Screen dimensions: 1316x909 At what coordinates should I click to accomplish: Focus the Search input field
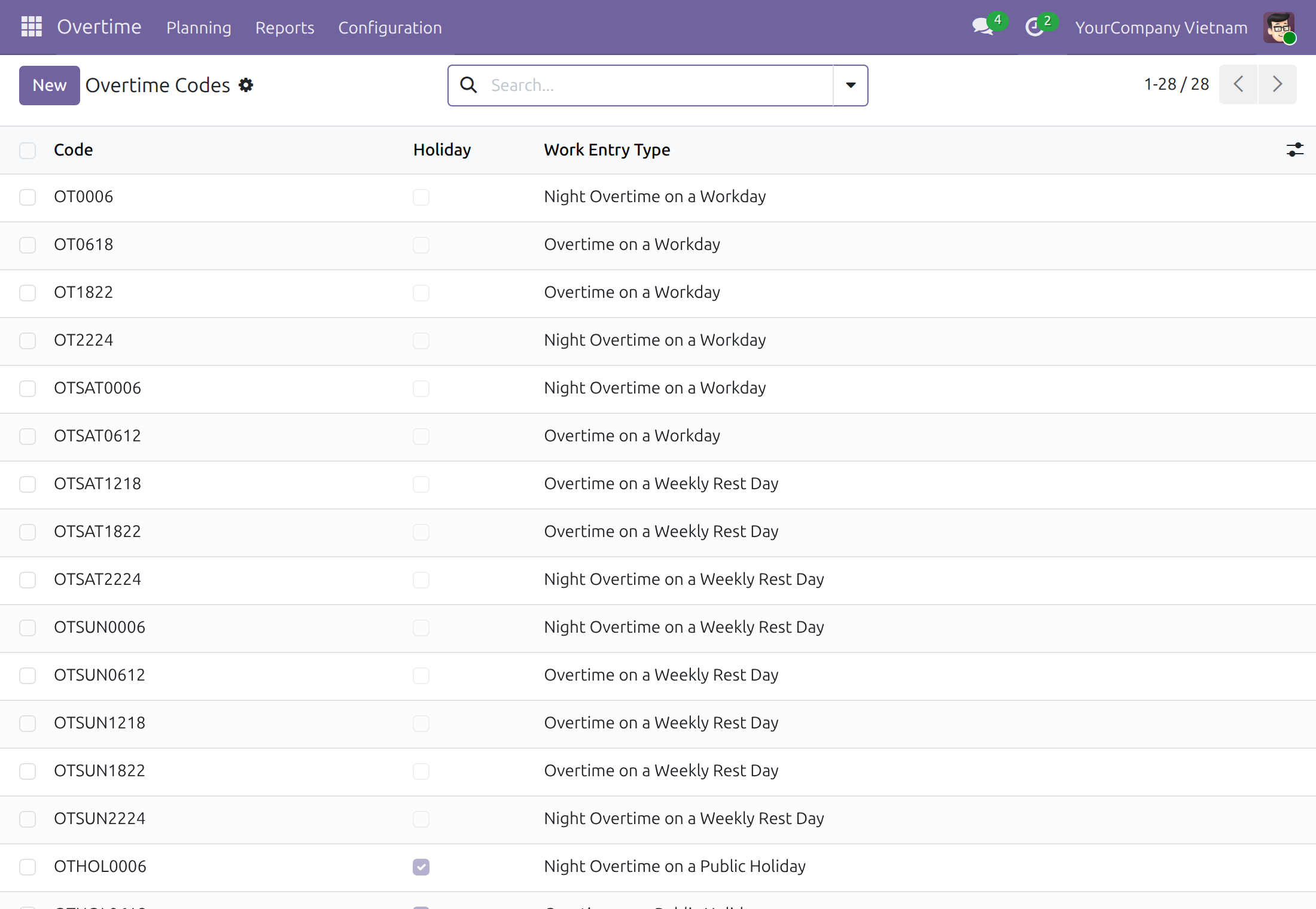658,86
